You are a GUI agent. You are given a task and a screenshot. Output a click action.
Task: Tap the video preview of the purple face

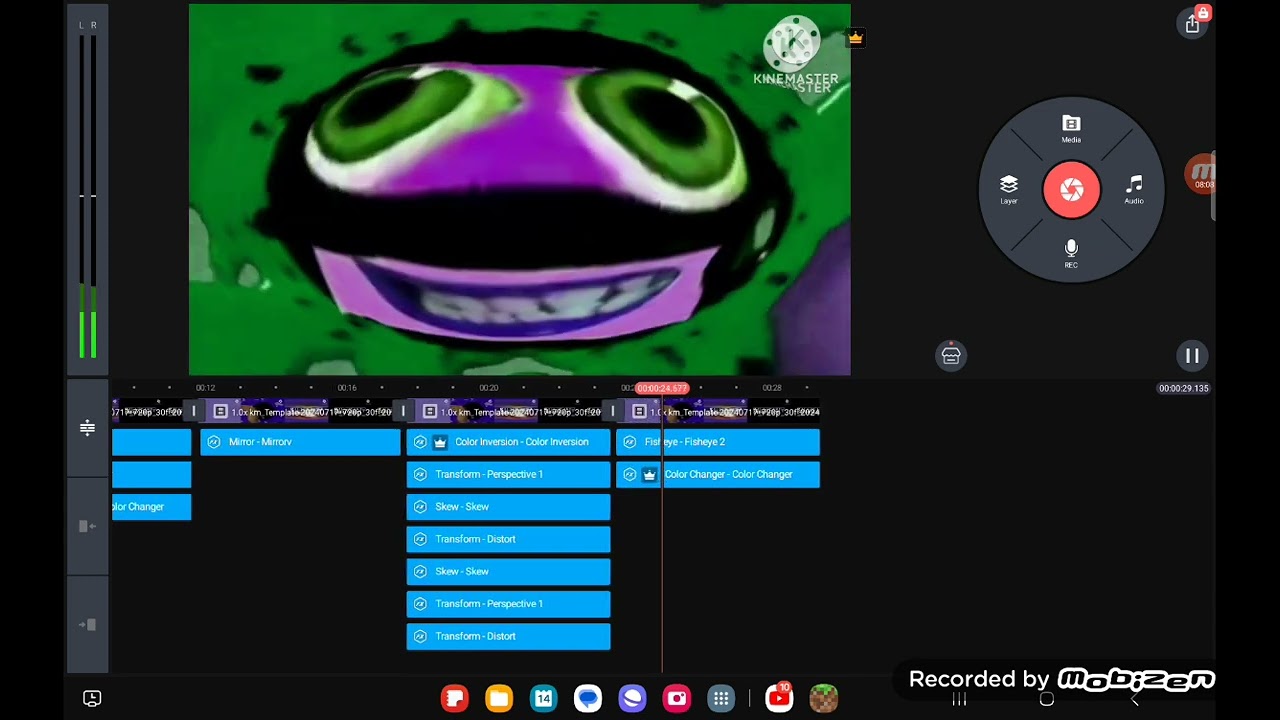(519, 189)
